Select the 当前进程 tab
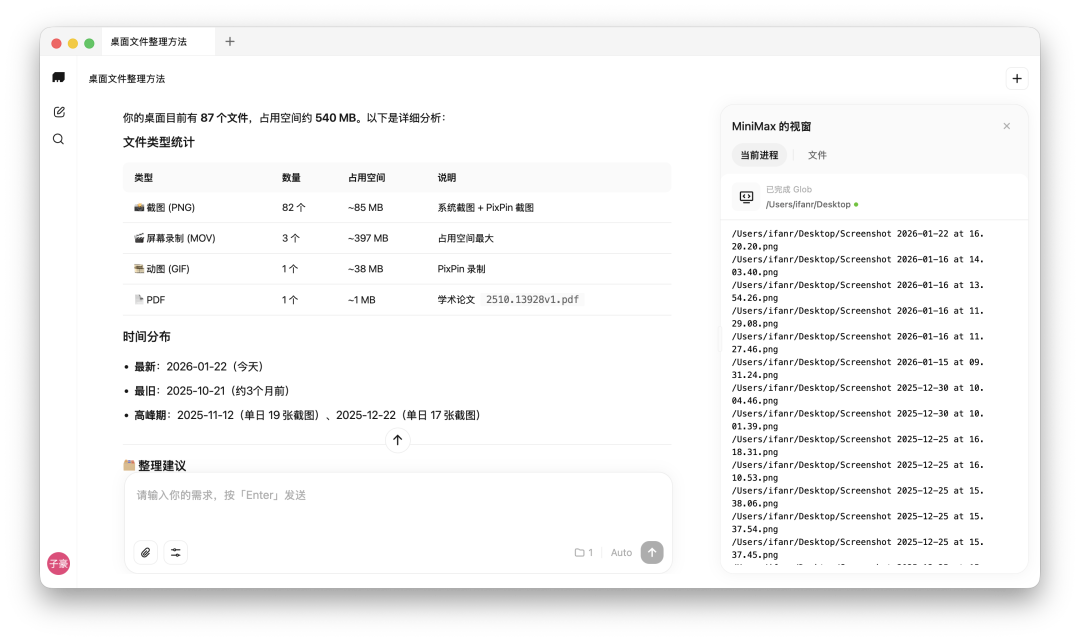Screen dimensions: 1080x641 point(759,155)
